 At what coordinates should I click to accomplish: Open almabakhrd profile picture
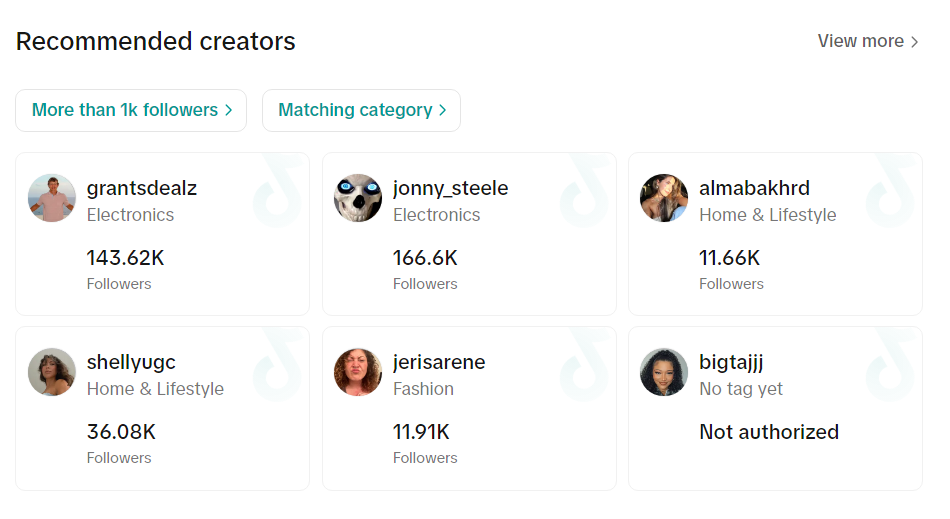click(664, 198)
